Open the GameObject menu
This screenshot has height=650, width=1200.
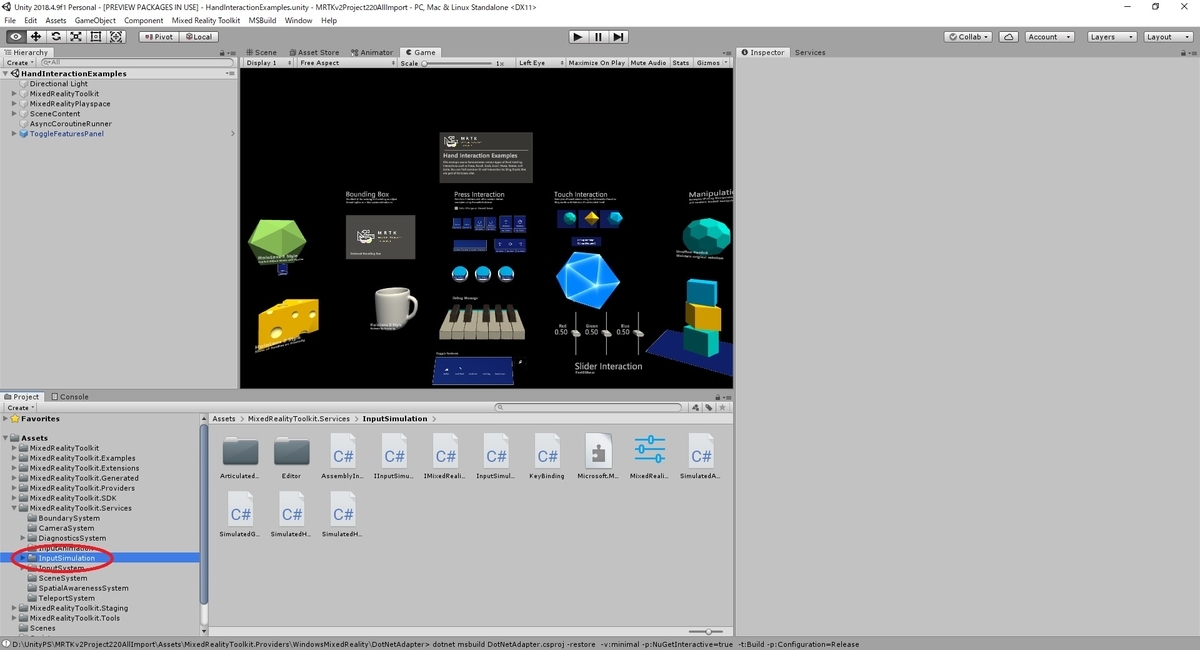coord(95,20)
